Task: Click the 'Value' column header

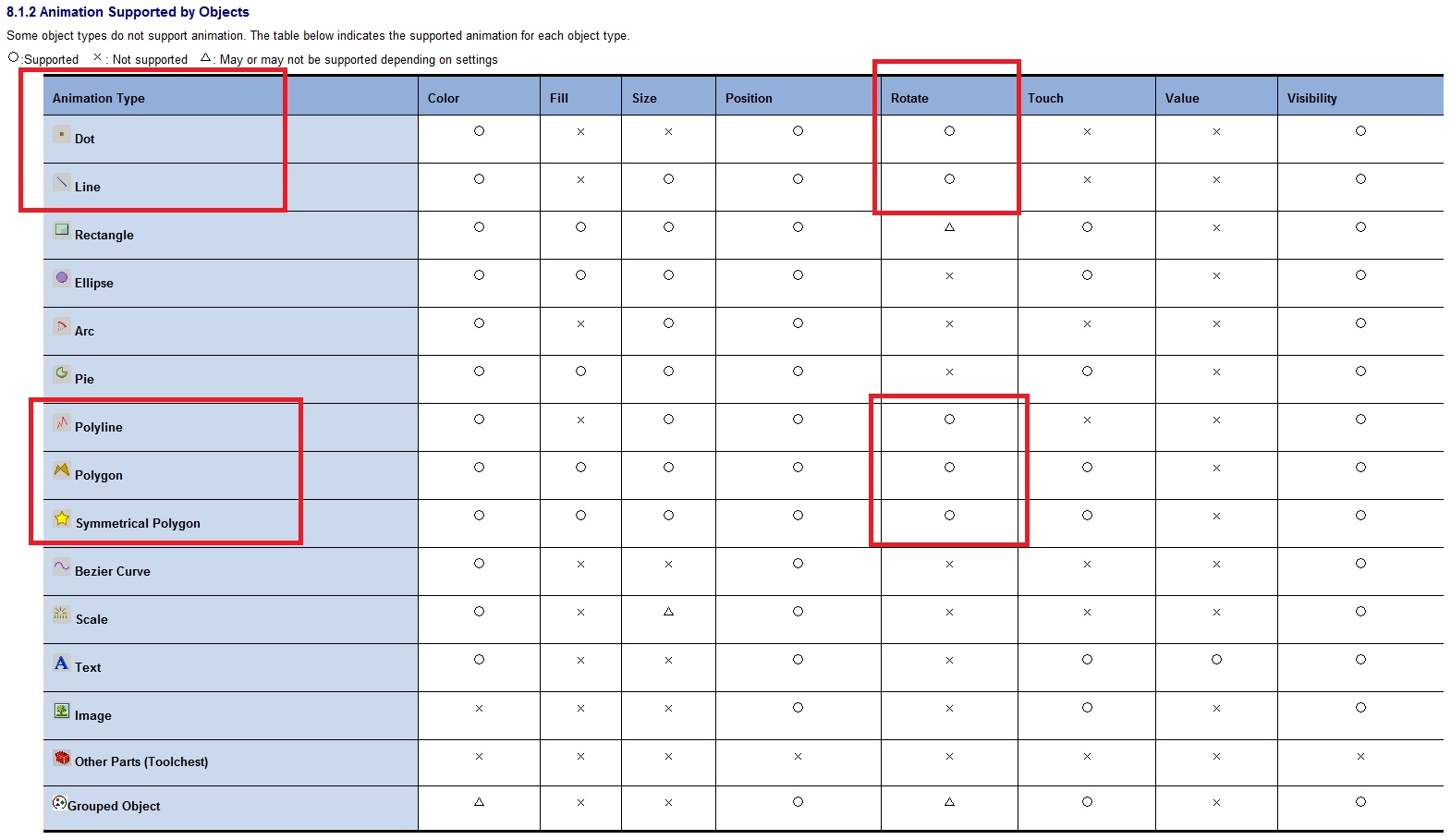Action: [x=1182, y=98]
